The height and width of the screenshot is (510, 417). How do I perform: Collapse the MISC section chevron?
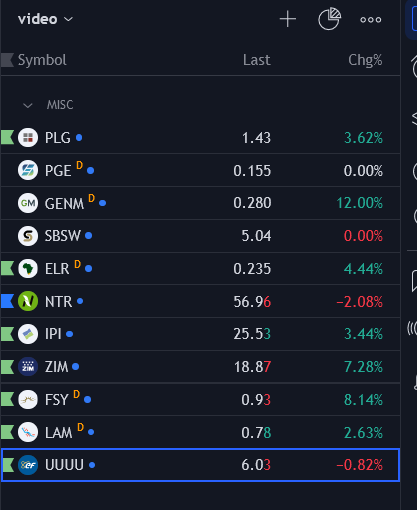[x=28, y=106]
